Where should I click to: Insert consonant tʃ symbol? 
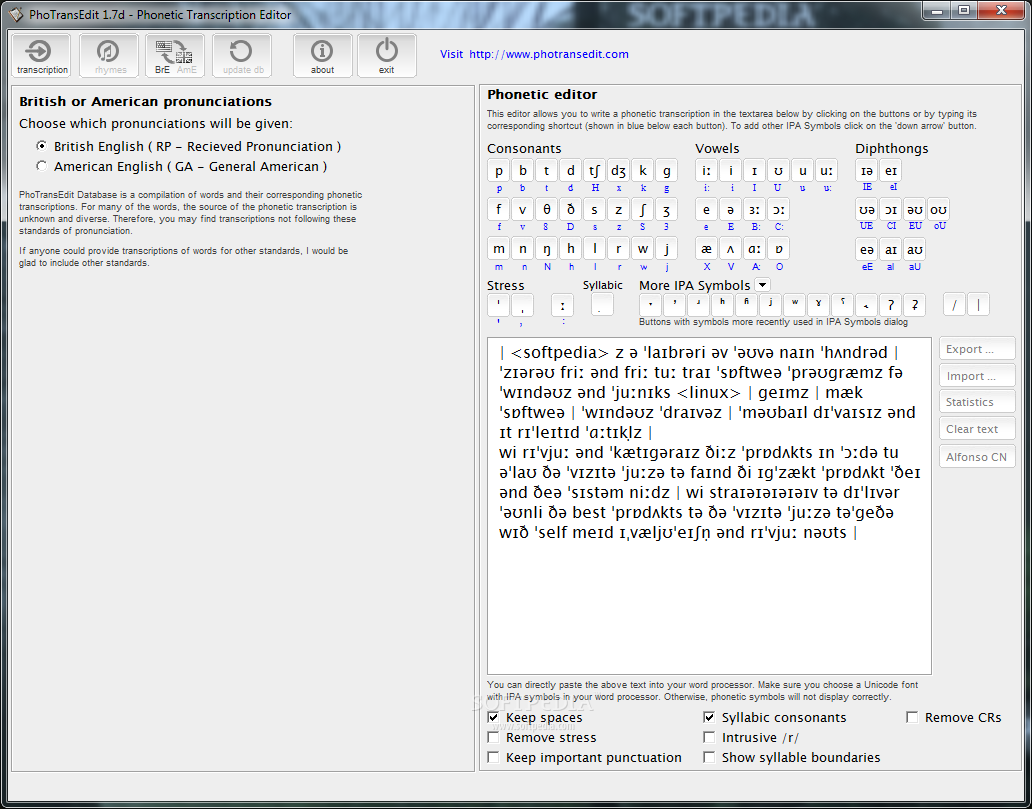tap(595, 171)
